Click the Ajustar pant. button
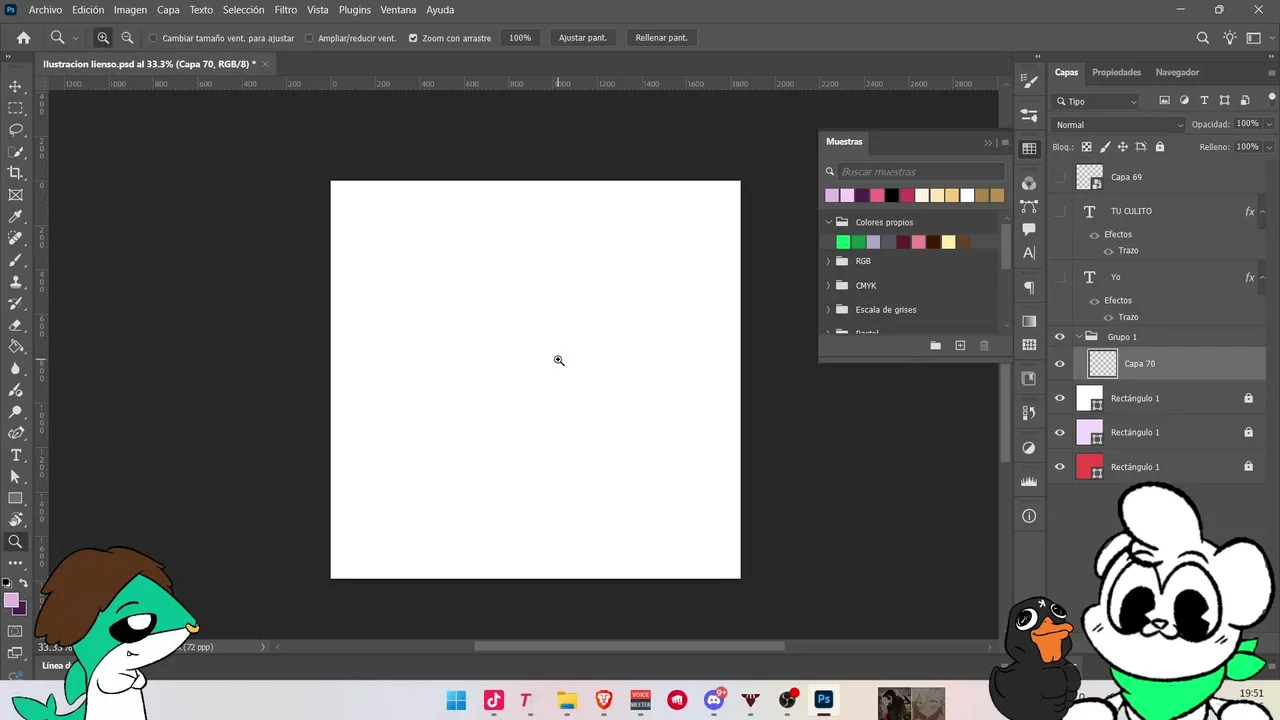The height and width of the screenshot is (720, 1280). tap(583, 38)
